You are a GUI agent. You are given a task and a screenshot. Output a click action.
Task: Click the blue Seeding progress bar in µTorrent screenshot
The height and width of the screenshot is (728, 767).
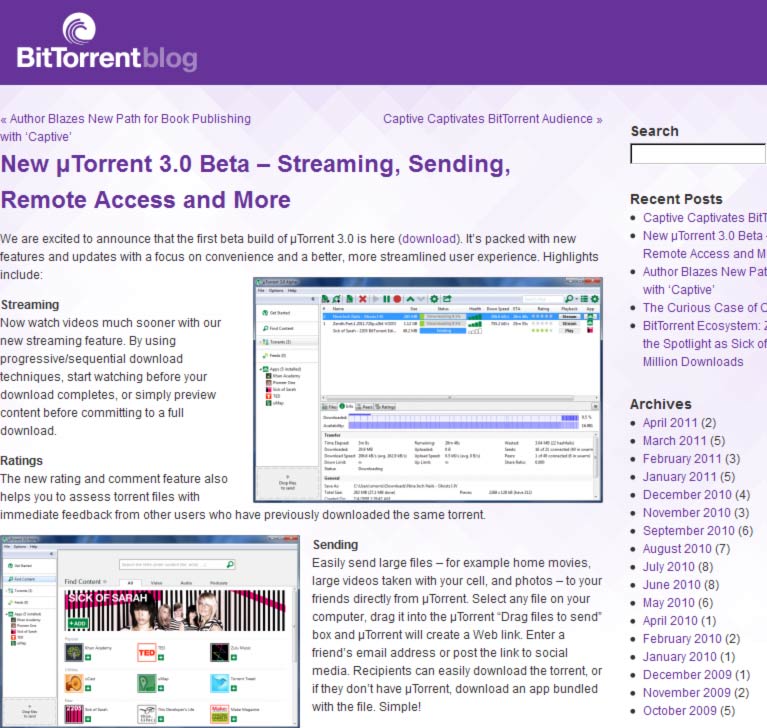(443, 331)
